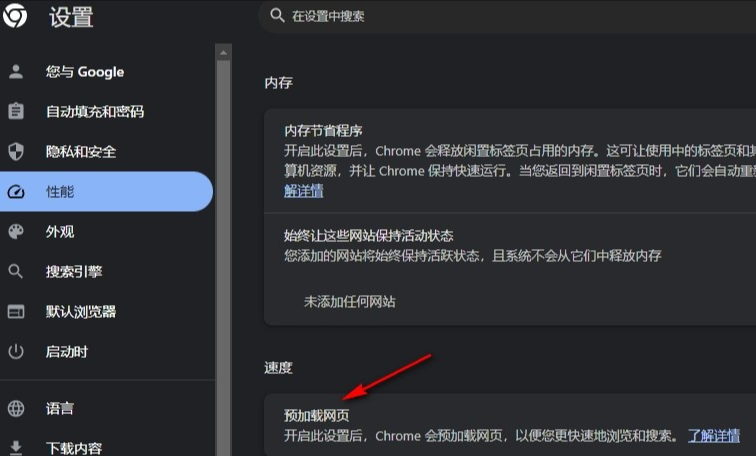Click the magnifier icon beside 搜索引擎
756x456 pixels.
click(16, 271)
